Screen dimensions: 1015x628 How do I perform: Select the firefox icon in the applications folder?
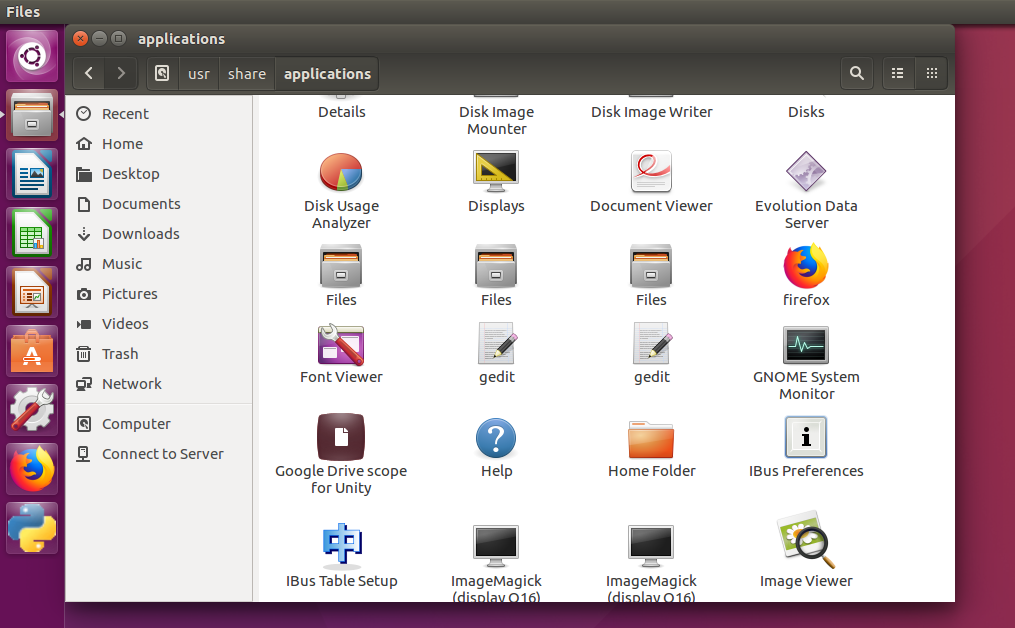click(806, 266)
